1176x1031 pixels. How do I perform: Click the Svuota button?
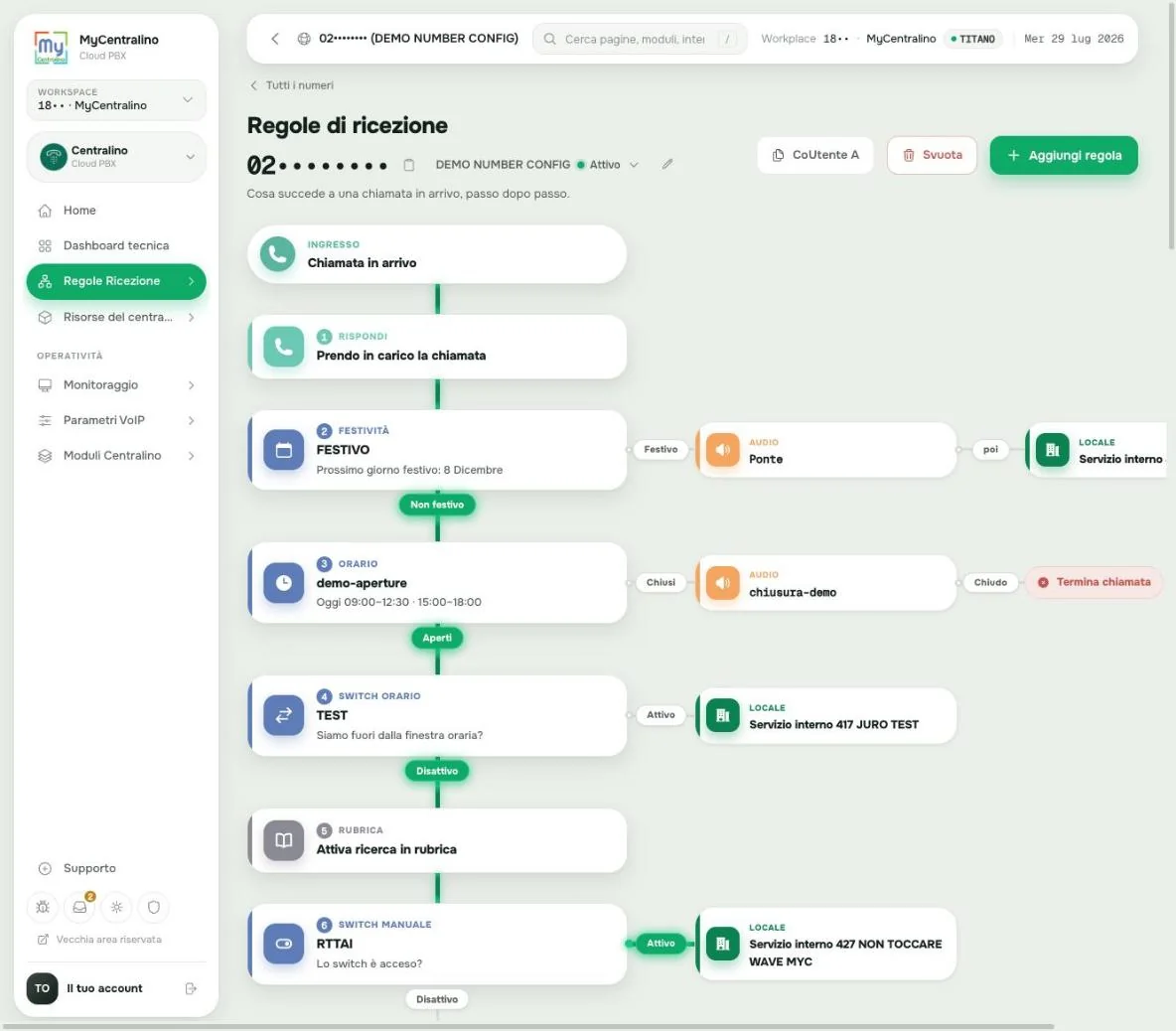tap(932, 155)
